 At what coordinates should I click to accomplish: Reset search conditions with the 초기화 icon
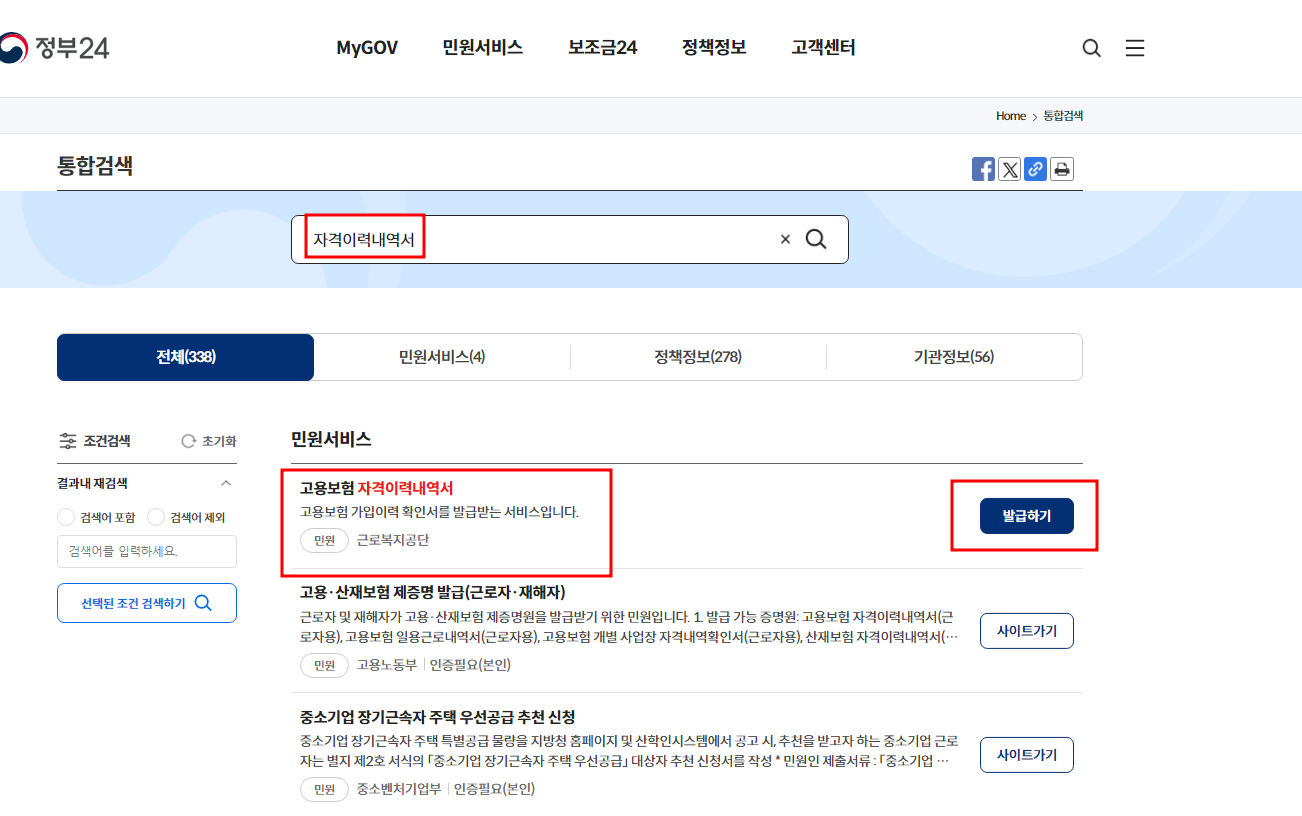[x=189, y=440]
